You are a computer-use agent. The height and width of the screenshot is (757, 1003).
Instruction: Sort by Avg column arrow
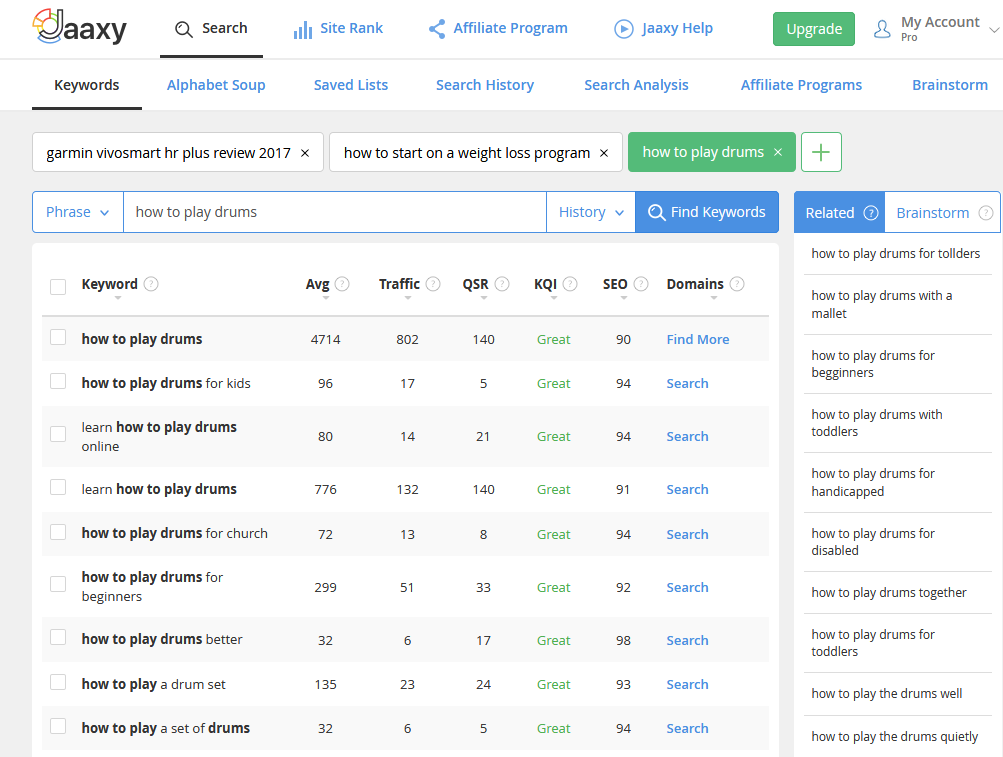pyautogui.click(x=326, y=298)
